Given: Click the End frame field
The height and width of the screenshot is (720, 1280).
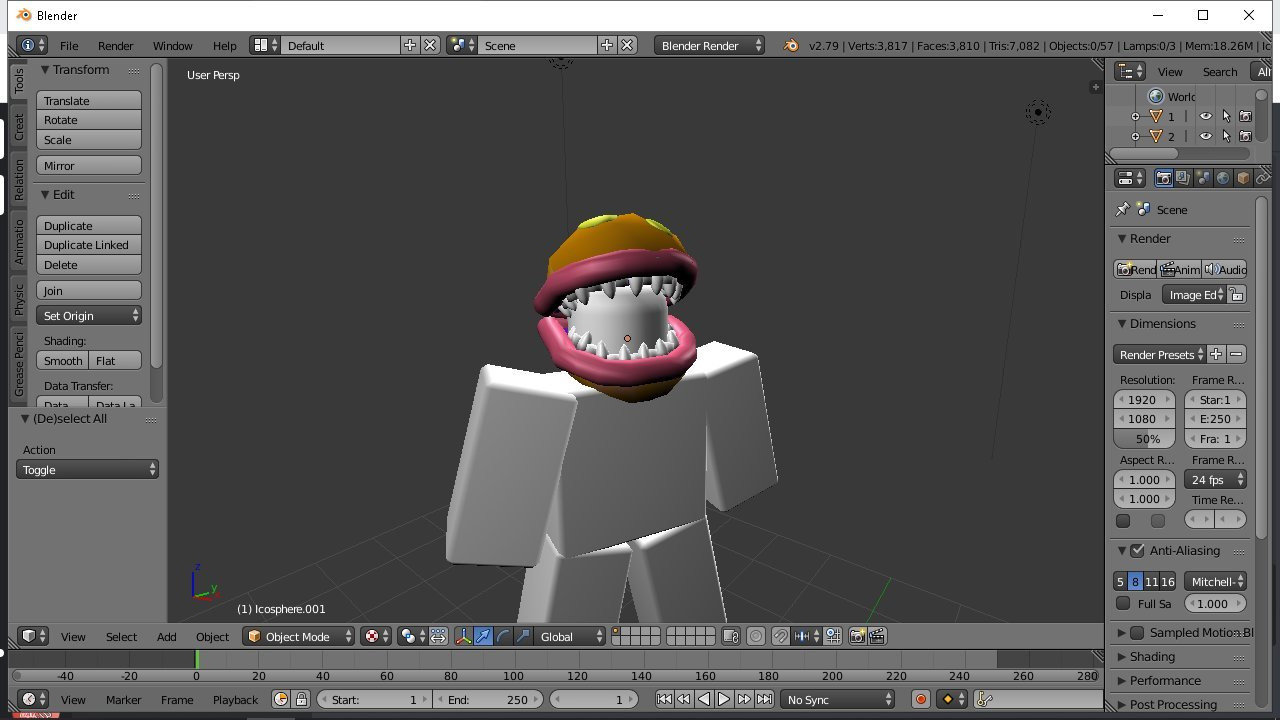Looking at the screenshot, I should click(487, 700).
